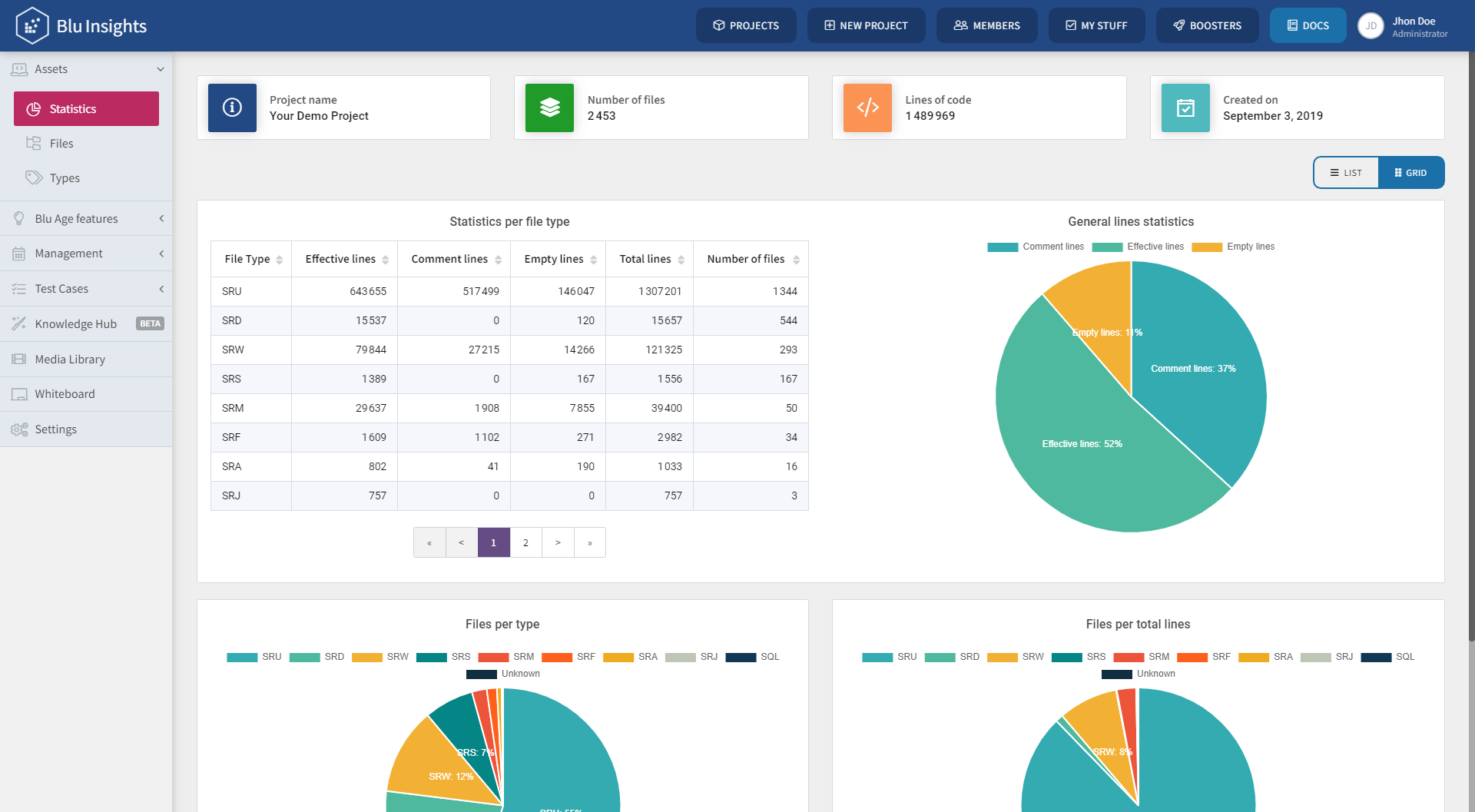Toggle SQL legend in Files per total lines chart
Image resolution: width=1475 pixels, height=812 pixels.
pyautogui.click(x=1387, y=657)
